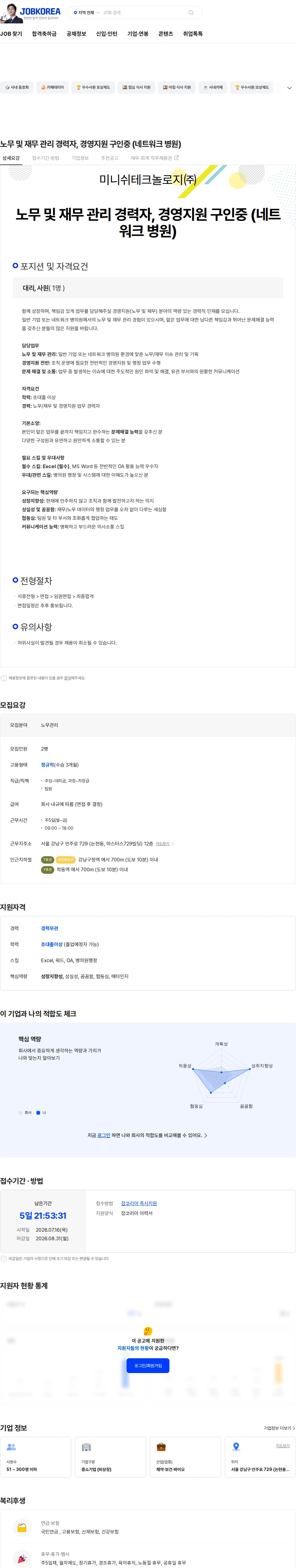This screenshot has width=296, height=1568.
Task: Open the 합격축하금 menu
Action: point(44,34)
